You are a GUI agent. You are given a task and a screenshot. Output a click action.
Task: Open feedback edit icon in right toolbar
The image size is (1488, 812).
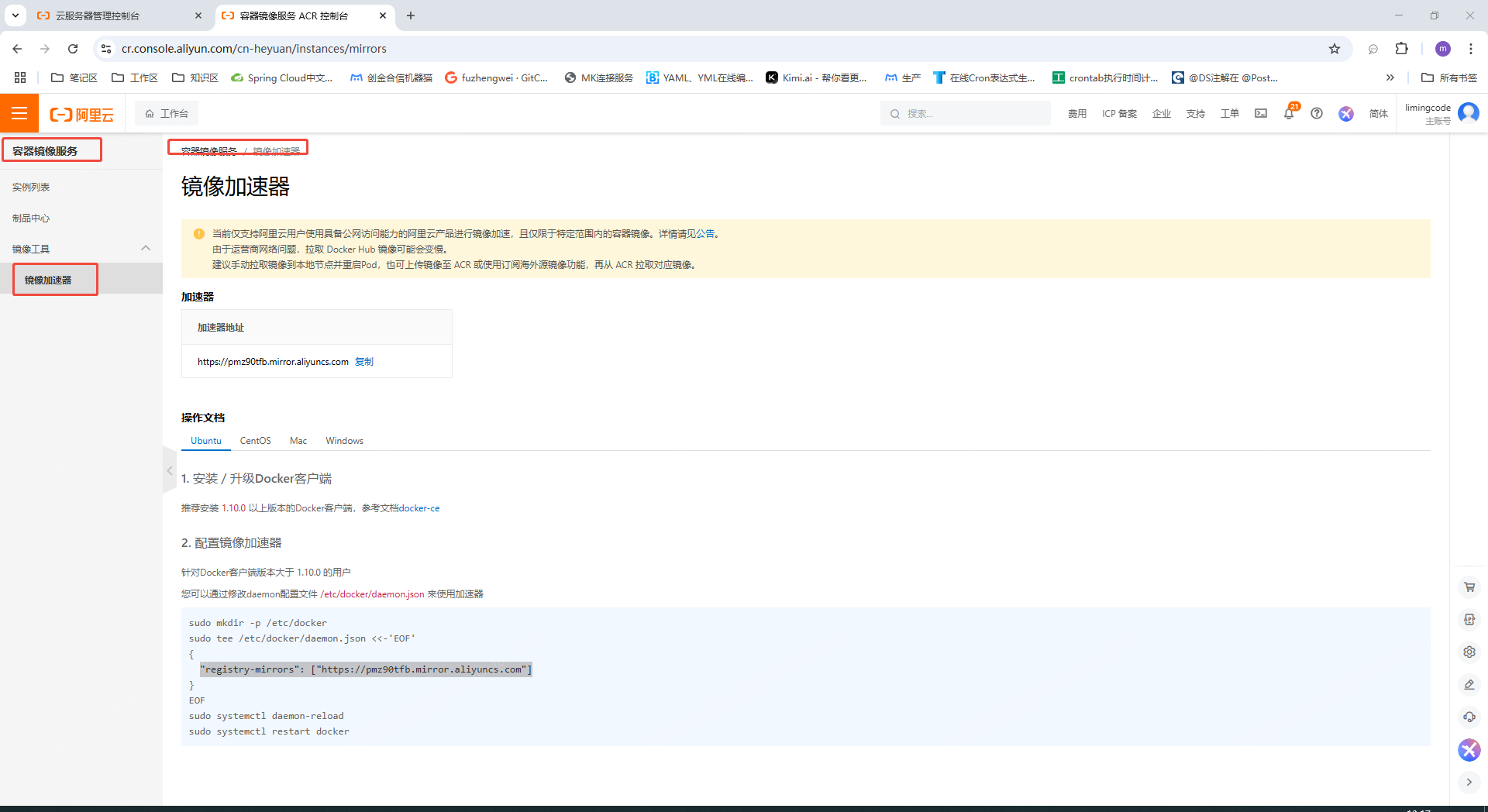[1469, 684]
